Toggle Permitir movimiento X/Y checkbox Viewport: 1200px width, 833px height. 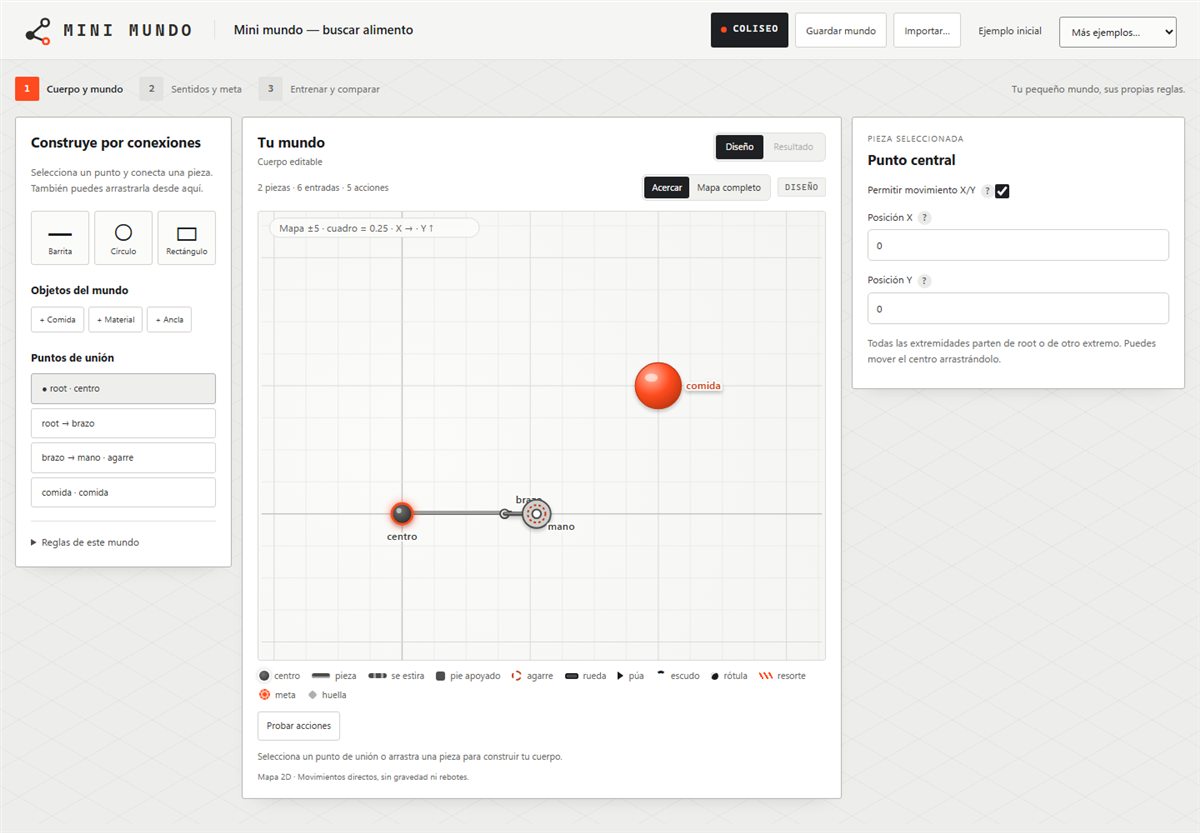tap(1002, 191)
